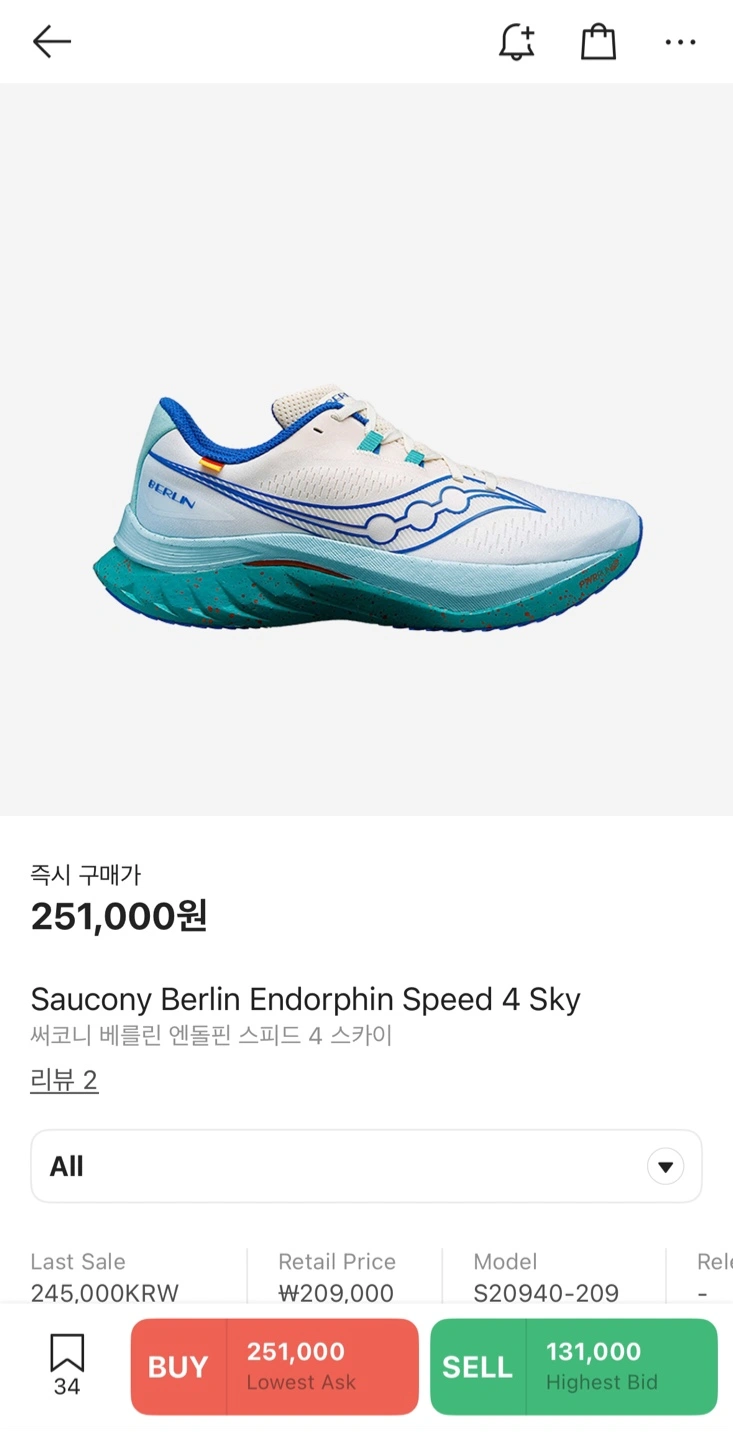Tap the Last Sale 245,000KRW info
The image size is (733, 1440).
pyautogui.click(x=105, y=1277)
